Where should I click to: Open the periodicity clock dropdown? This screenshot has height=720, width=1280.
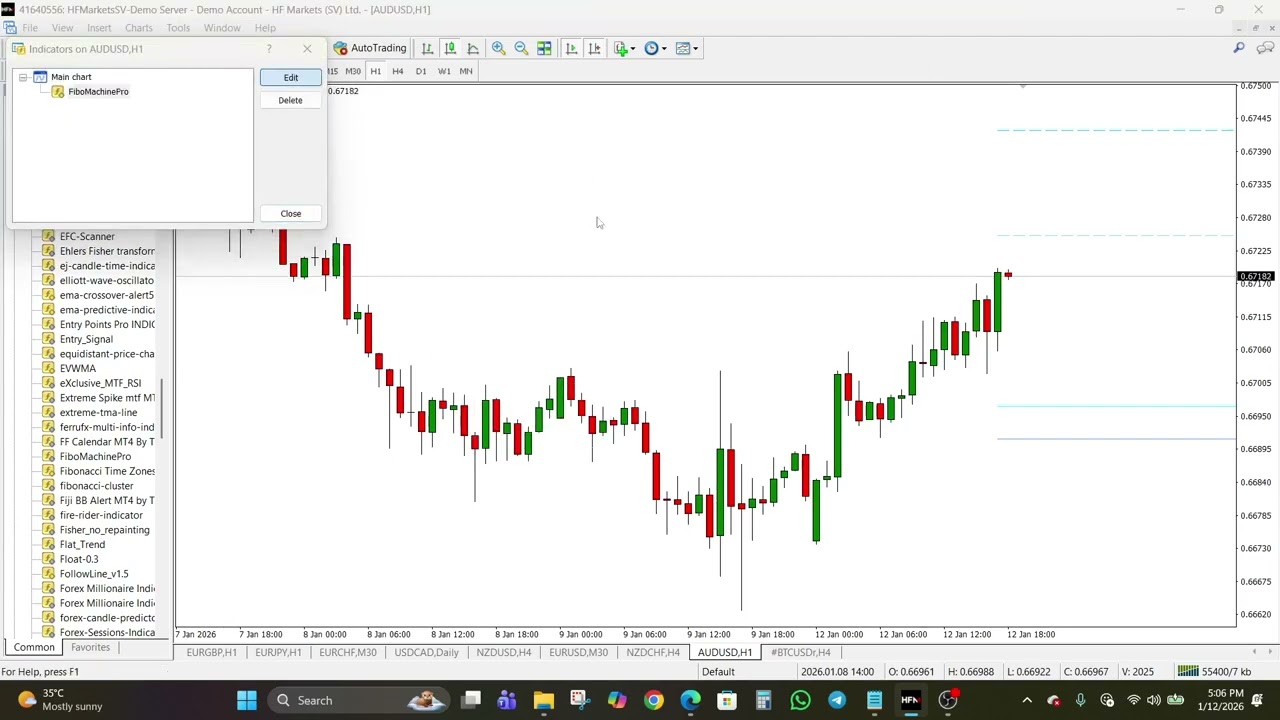pos(655,48)
